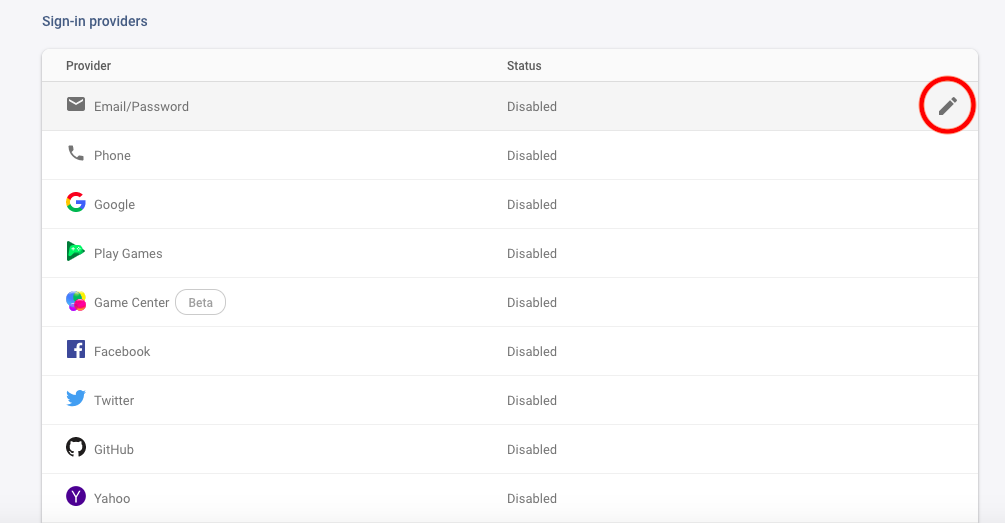Click the Game Center logo icon
1005x523 pixels.
pos(76,301)
